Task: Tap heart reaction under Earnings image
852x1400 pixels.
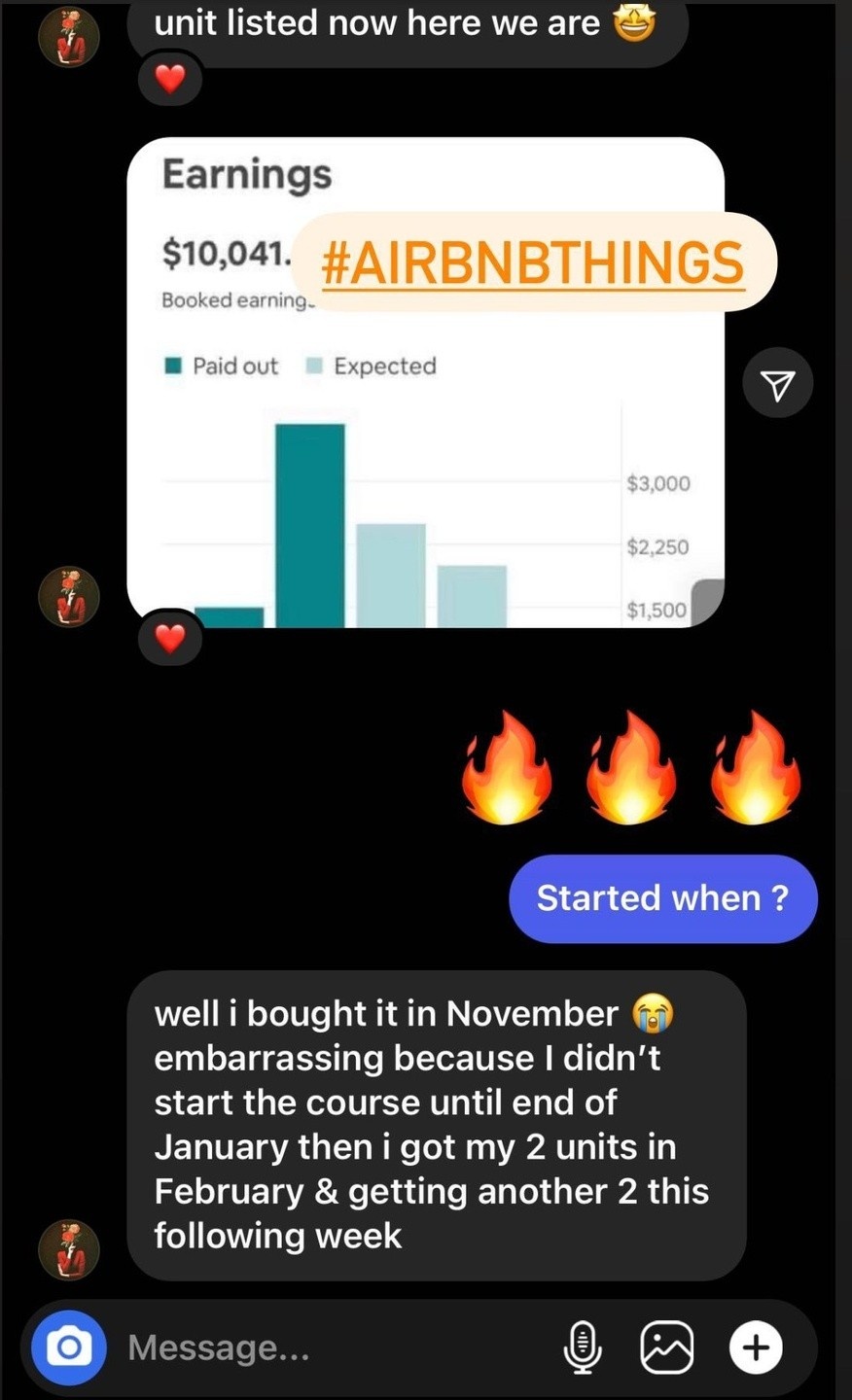Action: (170, 639)
